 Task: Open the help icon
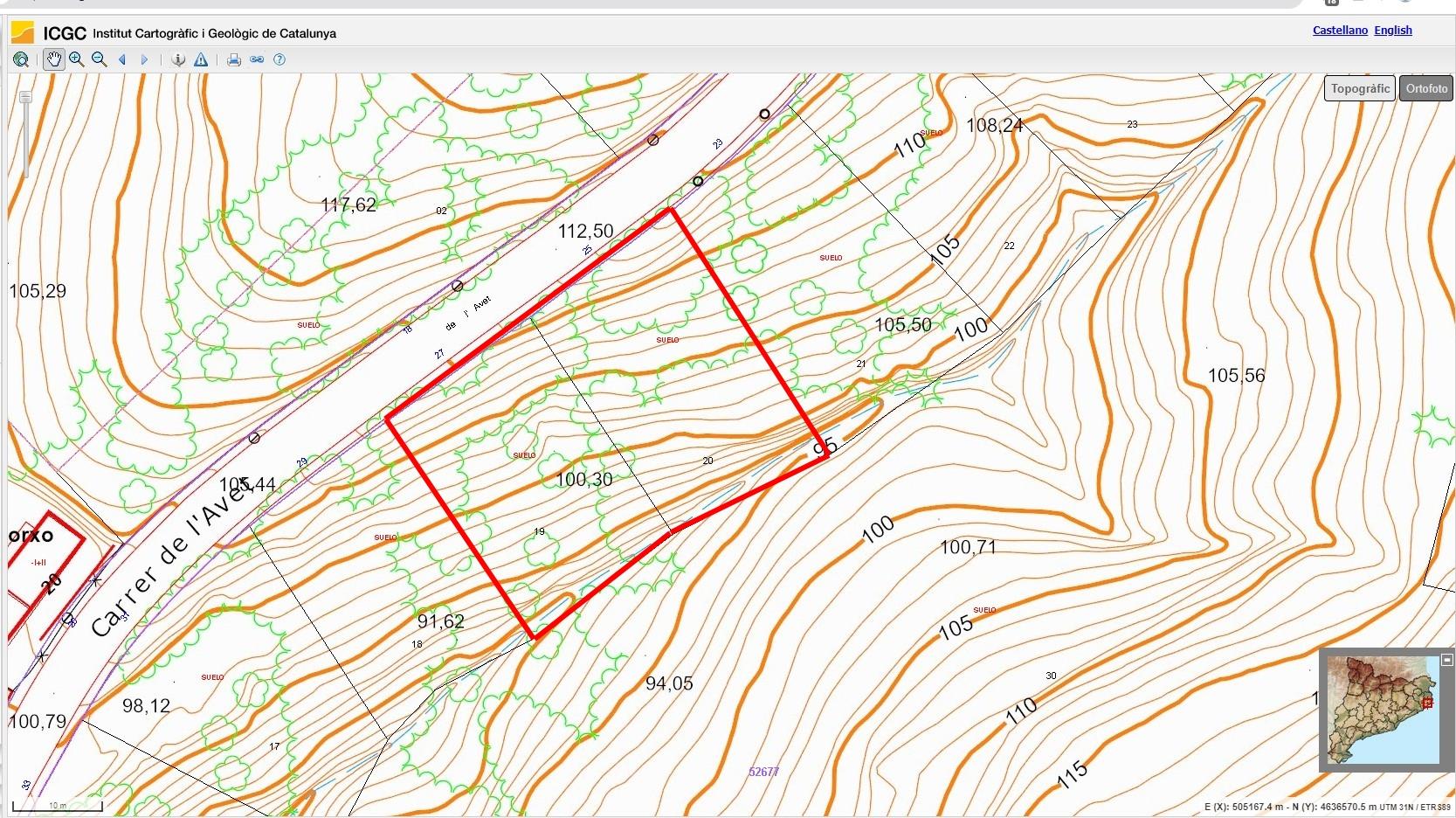279,59
